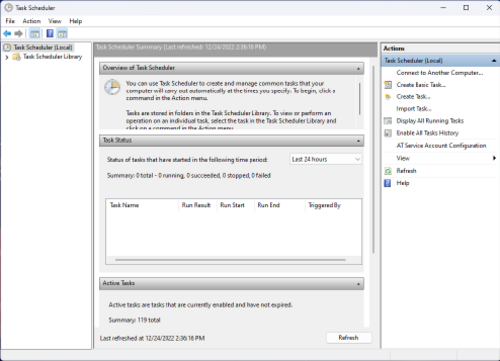This screenshot has height=361, width=500.
Task: Click the Create Basic Task icon
Action: pyautogui.click(x=388, y=85)
